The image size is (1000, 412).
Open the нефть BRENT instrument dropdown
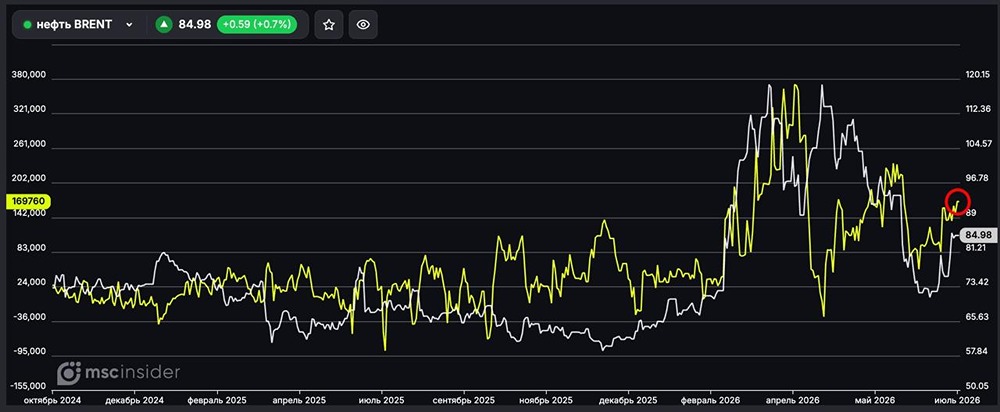(79, 25)
